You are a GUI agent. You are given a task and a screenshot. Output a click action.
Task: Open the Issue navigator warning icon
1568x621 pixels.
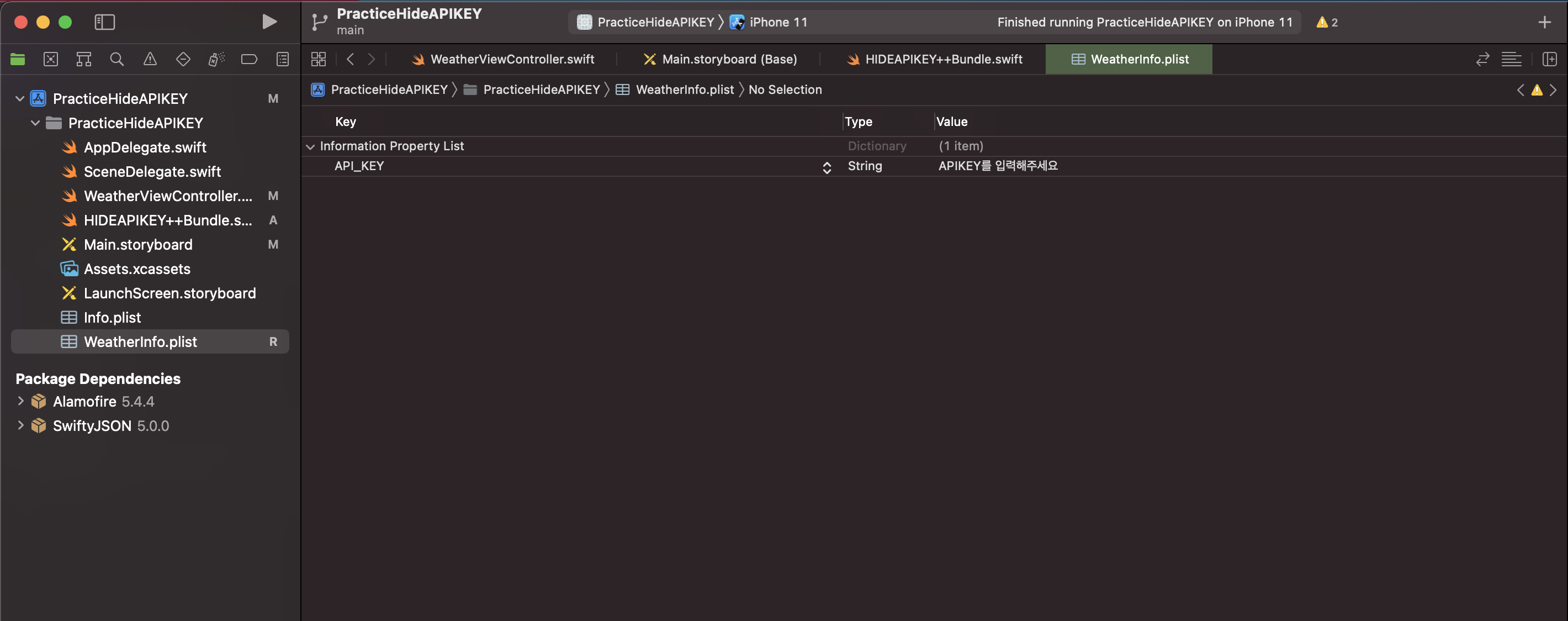pyautogui.click(x=150, y=59)
